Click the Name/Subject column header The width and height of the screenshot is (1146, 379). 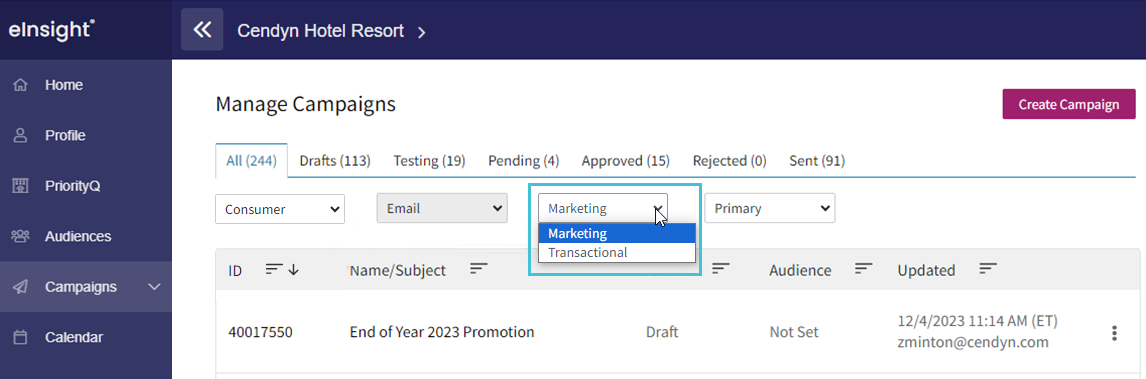[x=398, y=270]
